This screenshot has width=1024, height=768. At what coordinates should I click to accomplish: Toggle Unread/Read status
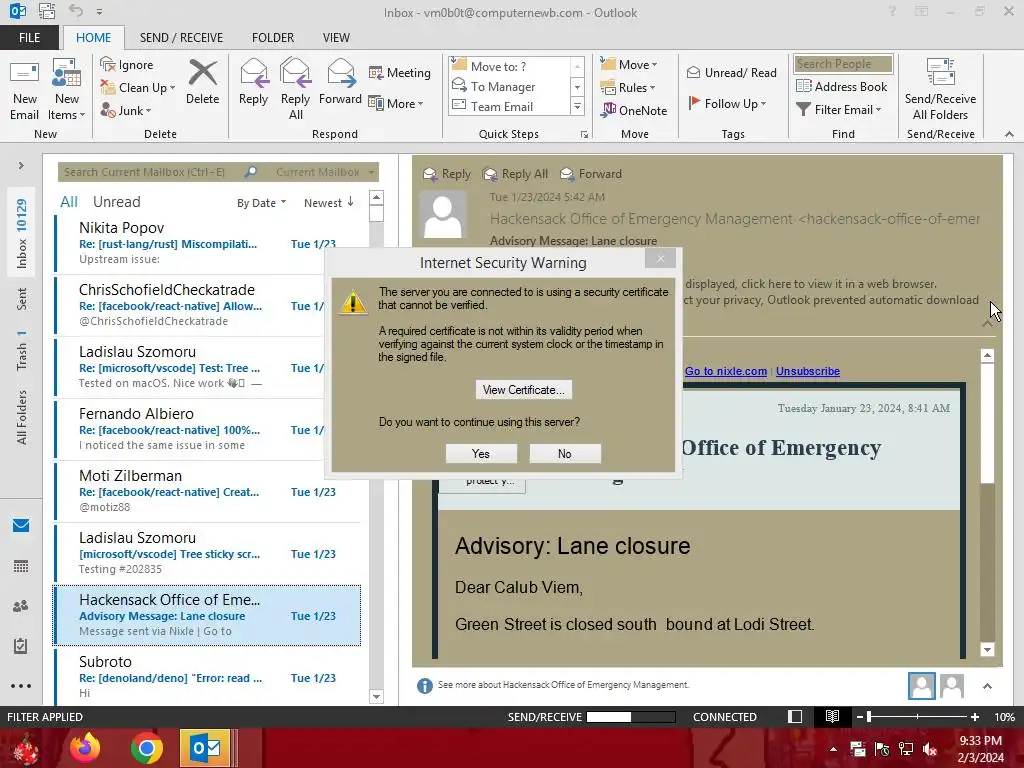[731, 72]
